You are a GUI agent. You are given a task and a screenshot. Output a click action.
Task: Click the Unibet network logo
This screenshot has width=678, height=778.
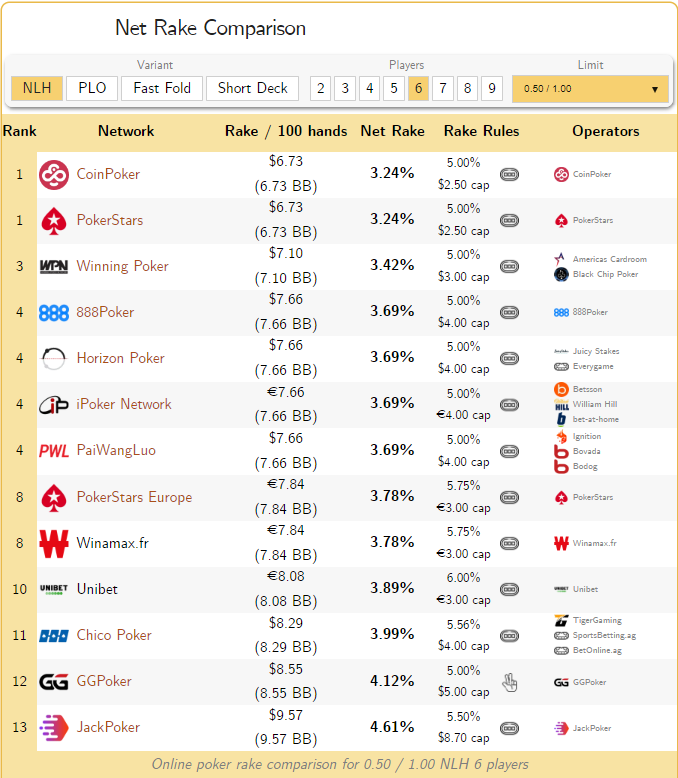tap(54, 589)
